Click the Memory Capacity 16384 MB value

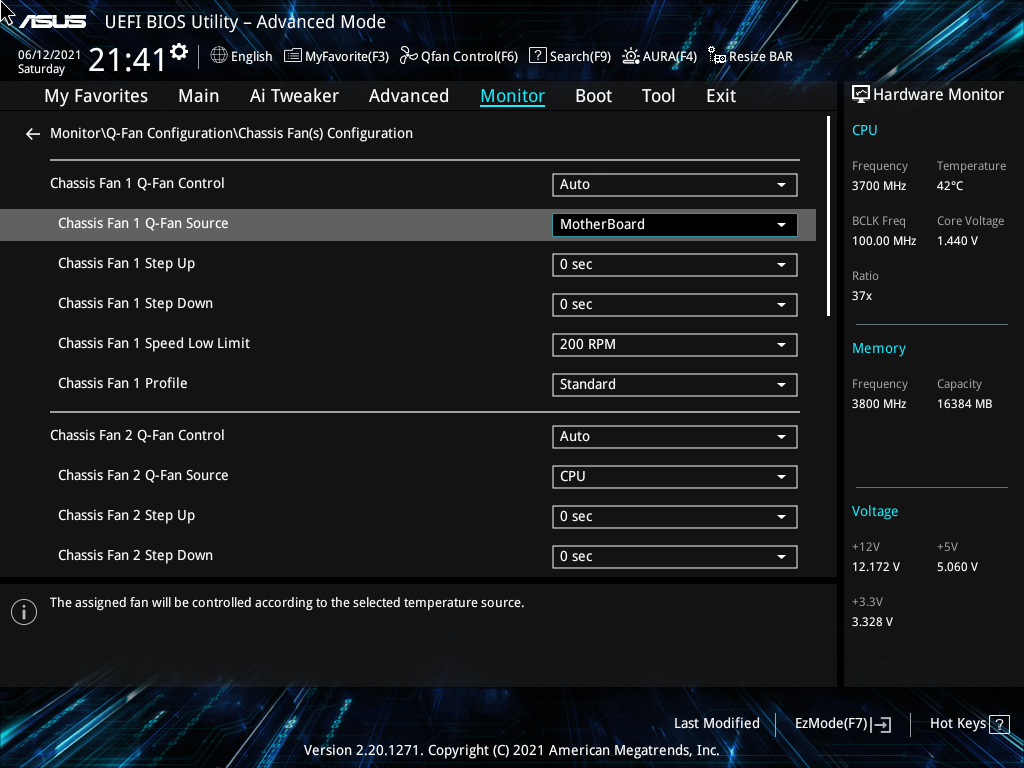[x=965, y=404]
